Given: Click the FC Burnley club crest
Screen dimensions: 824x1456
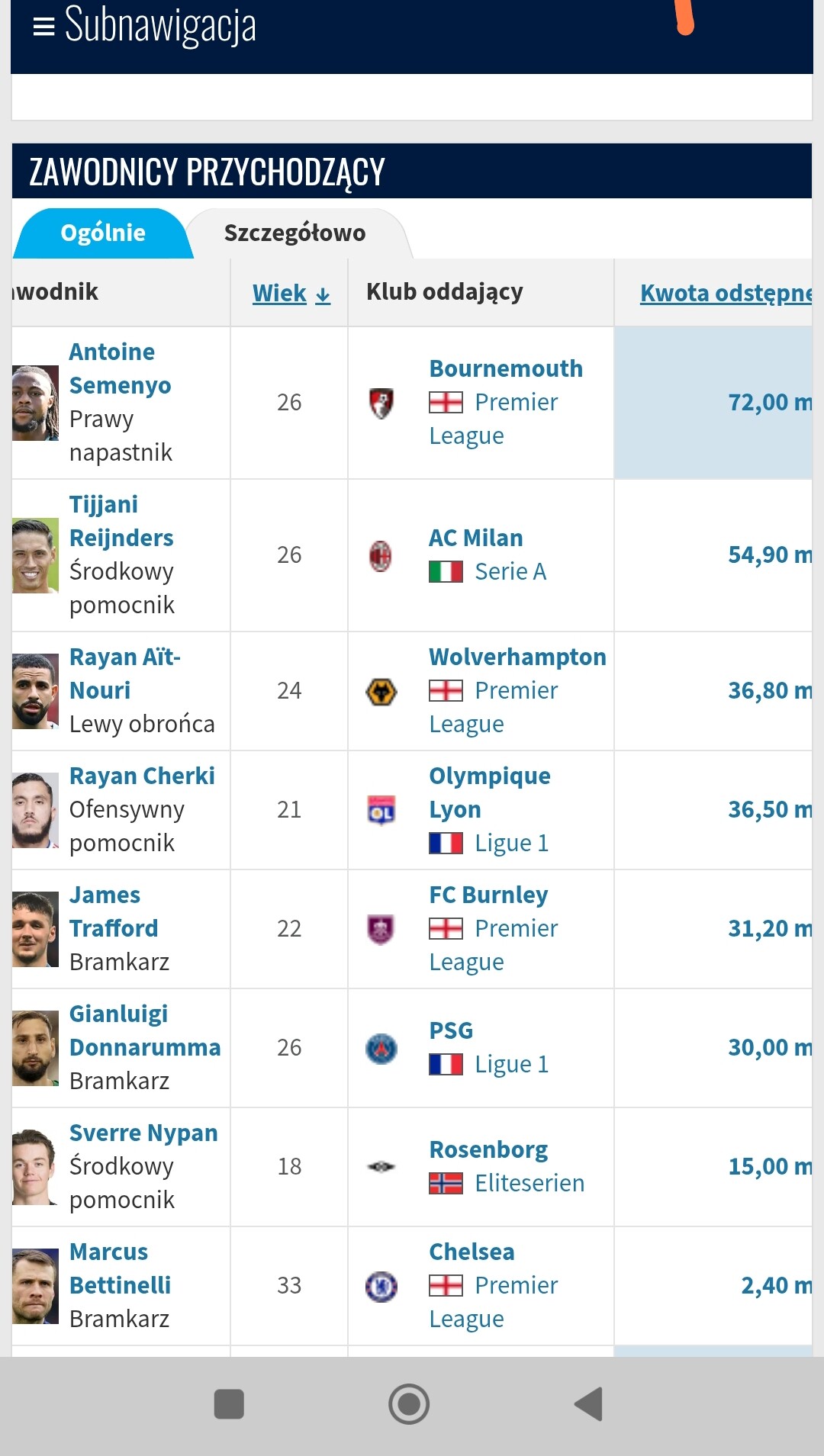Looking at the screenshot, I should (381, 929).
